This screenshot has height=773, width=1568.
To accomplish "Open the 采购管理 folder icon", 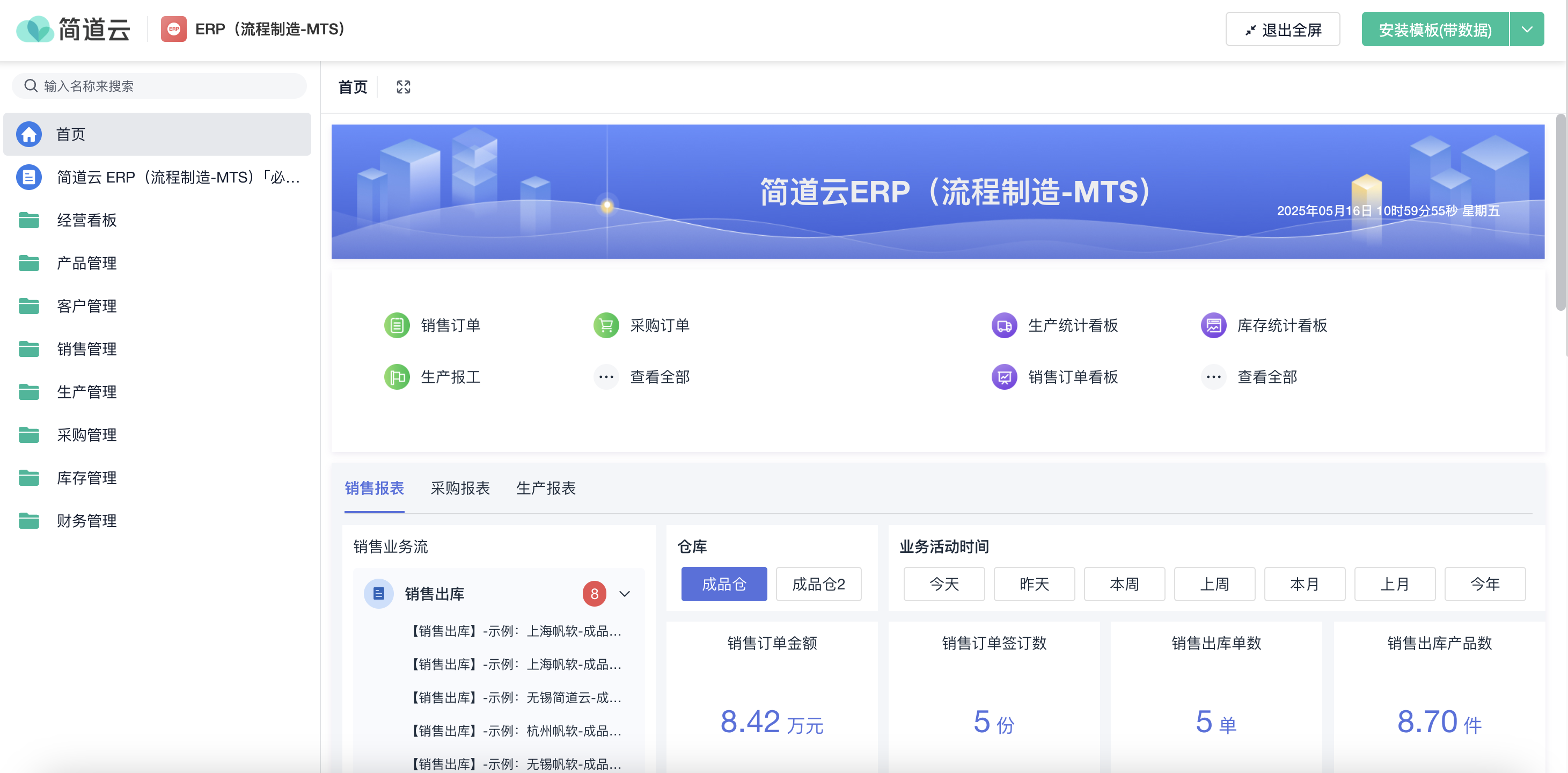I will coord(28,435).
